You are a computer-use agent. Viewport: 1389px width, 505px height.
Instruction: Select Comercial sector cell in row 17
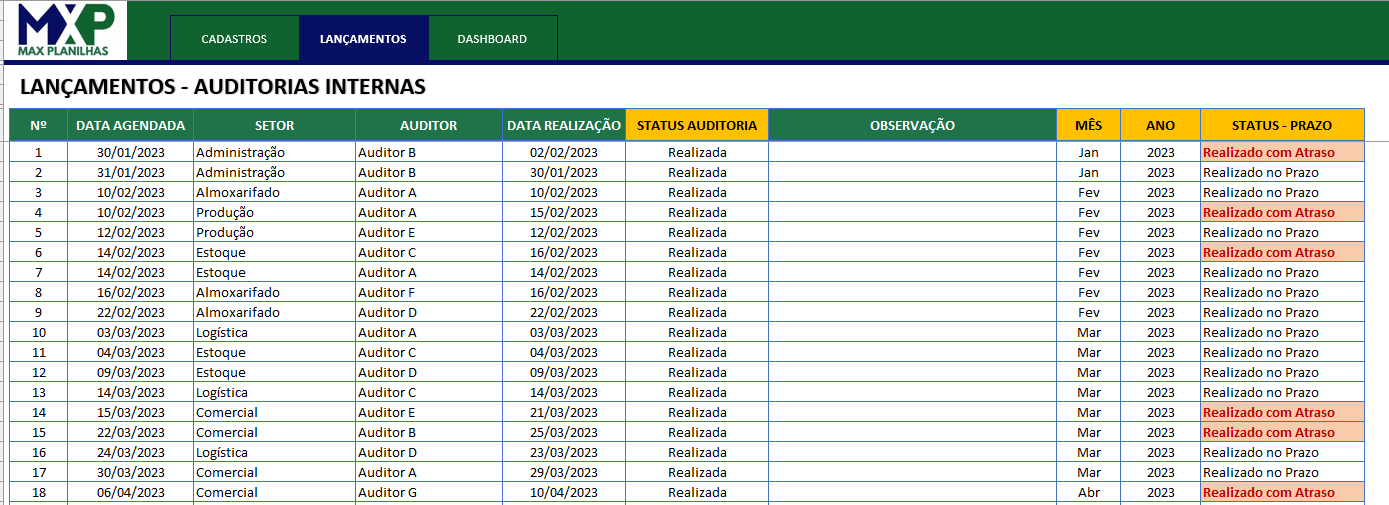(x=275, y=472)
